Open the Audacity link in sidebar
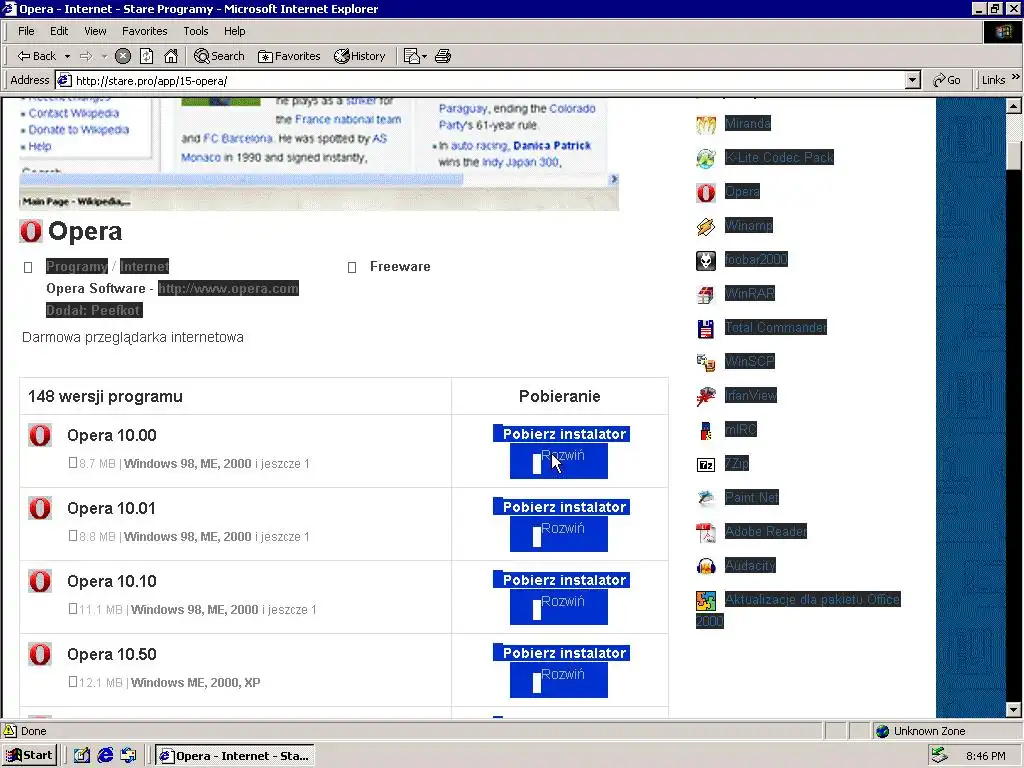This screenshot has width=1024, height=768. click(750, 566)
